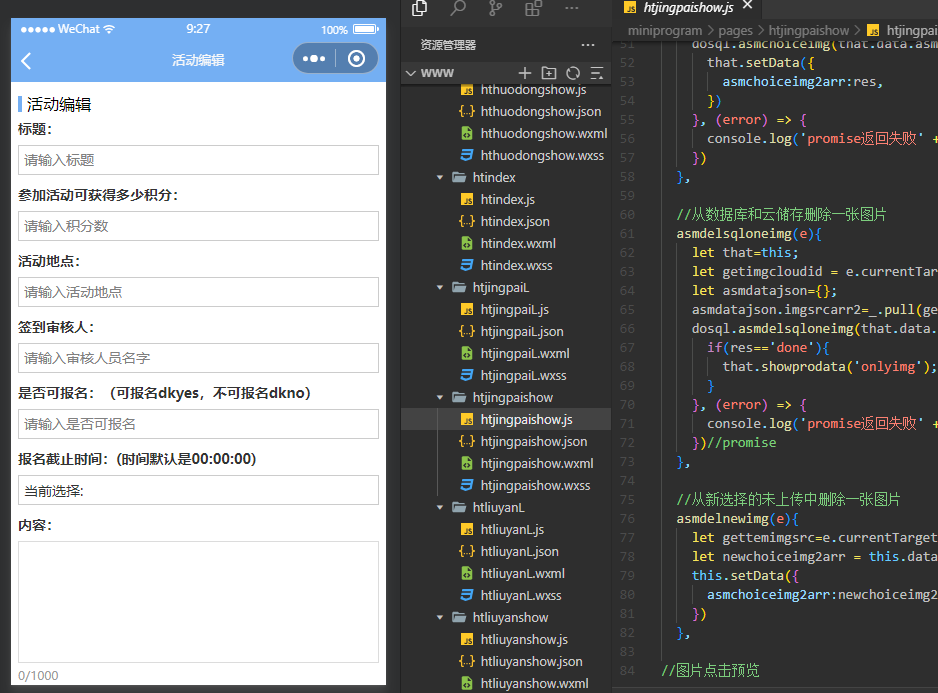Focus the 请输入标题 title input
This screenshot has width=938, height=693.
click(198, 160)
